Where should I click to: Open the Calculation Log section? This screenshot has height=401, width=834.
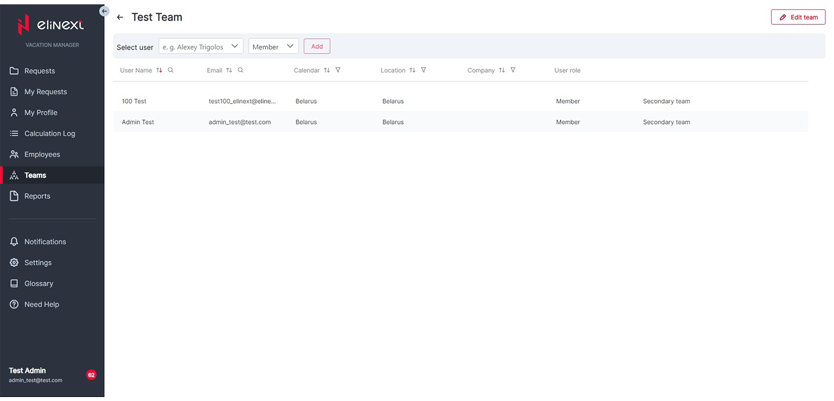pos(49,133)
